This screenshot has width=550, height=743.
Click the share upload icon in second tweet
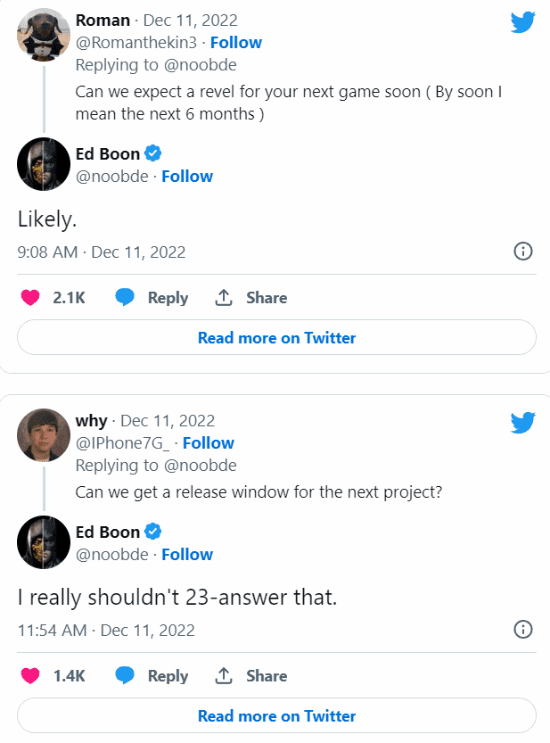coord(224,676)
